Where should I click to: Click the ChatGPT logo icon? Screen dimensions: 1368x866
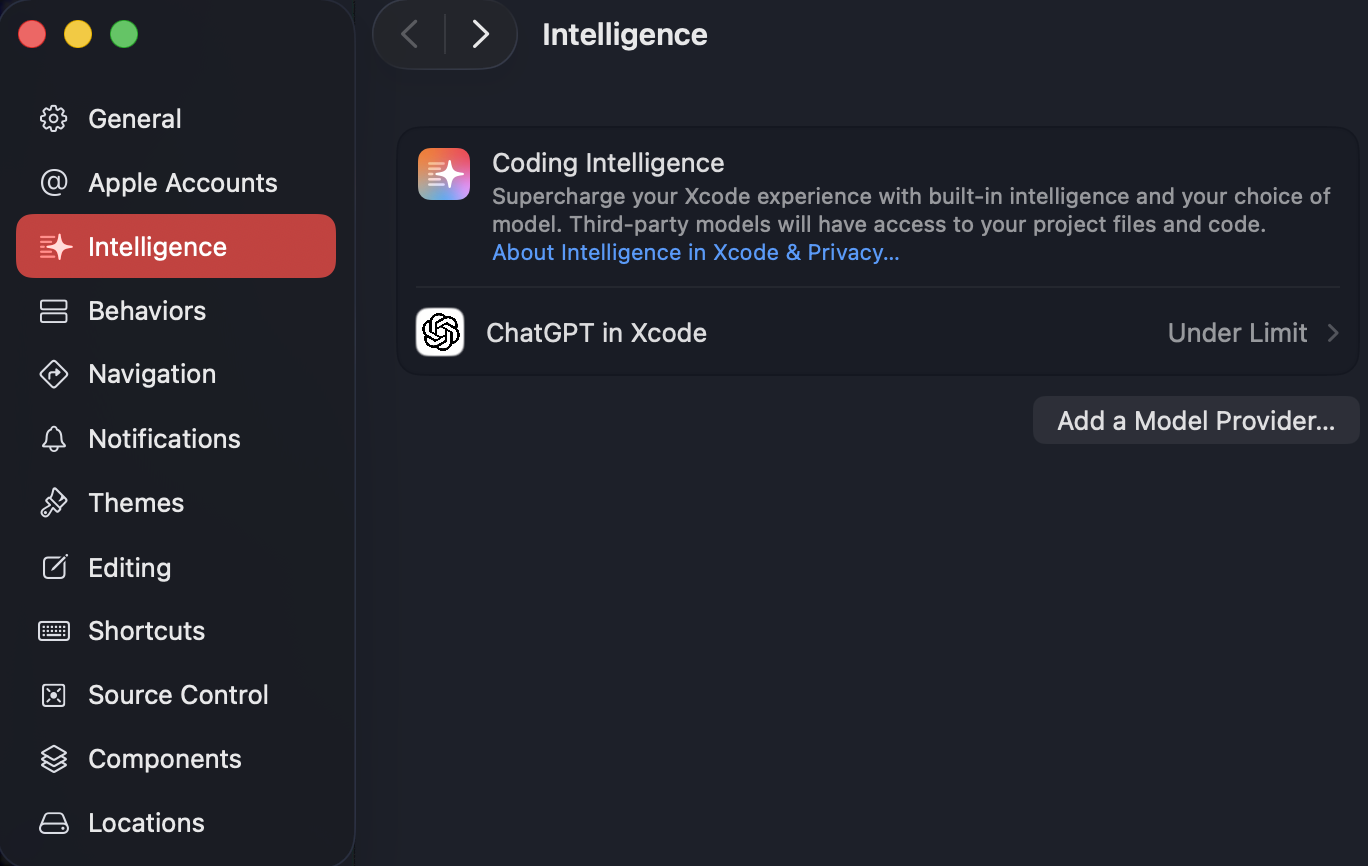440,332
